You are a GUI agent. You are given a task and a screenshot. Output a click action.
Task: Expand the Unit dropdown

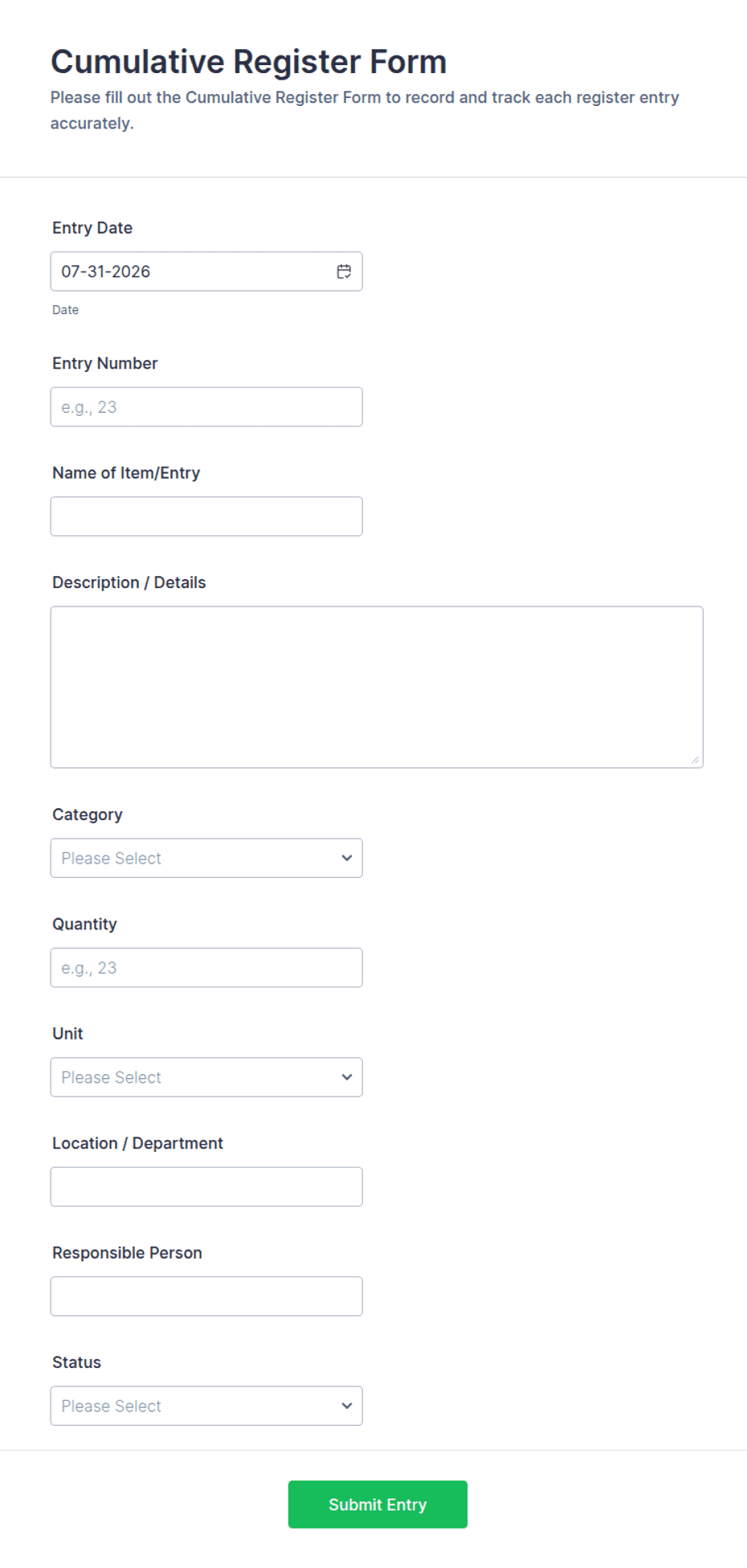coord(206,1077)
